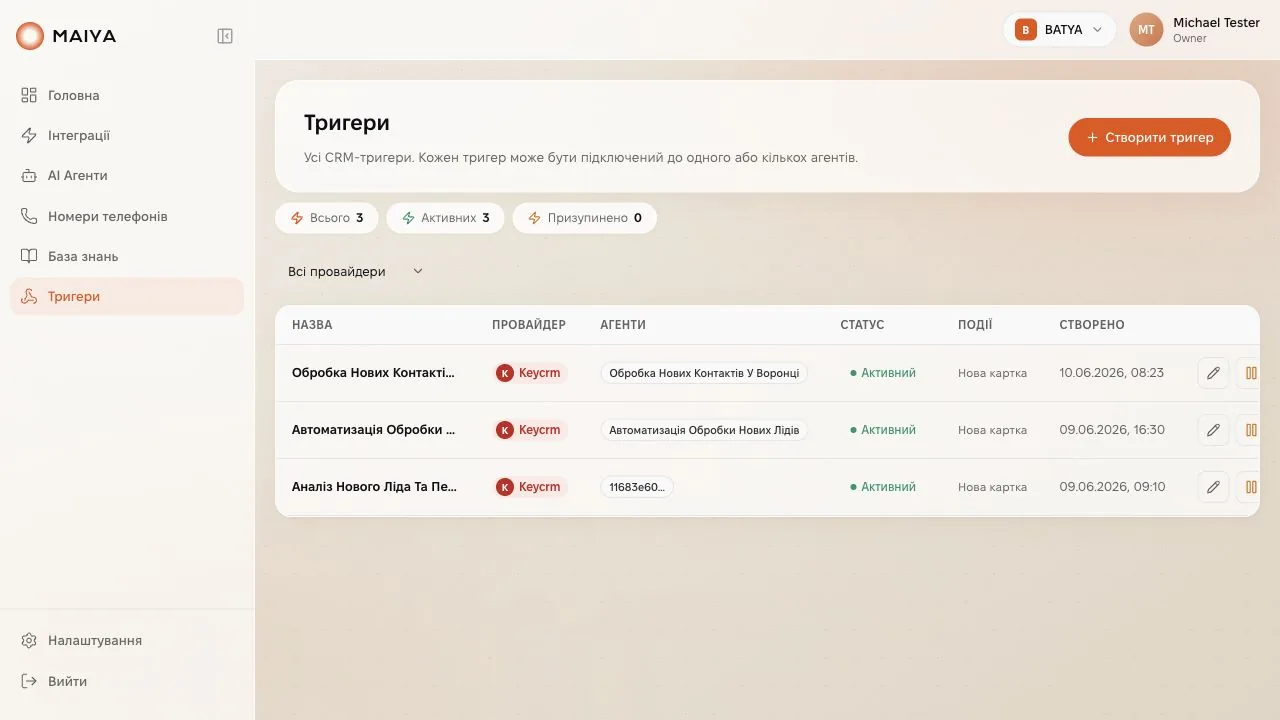Click НАЗВА column header
This screenshot has width=1280, height=720.
tap(312, 325)
